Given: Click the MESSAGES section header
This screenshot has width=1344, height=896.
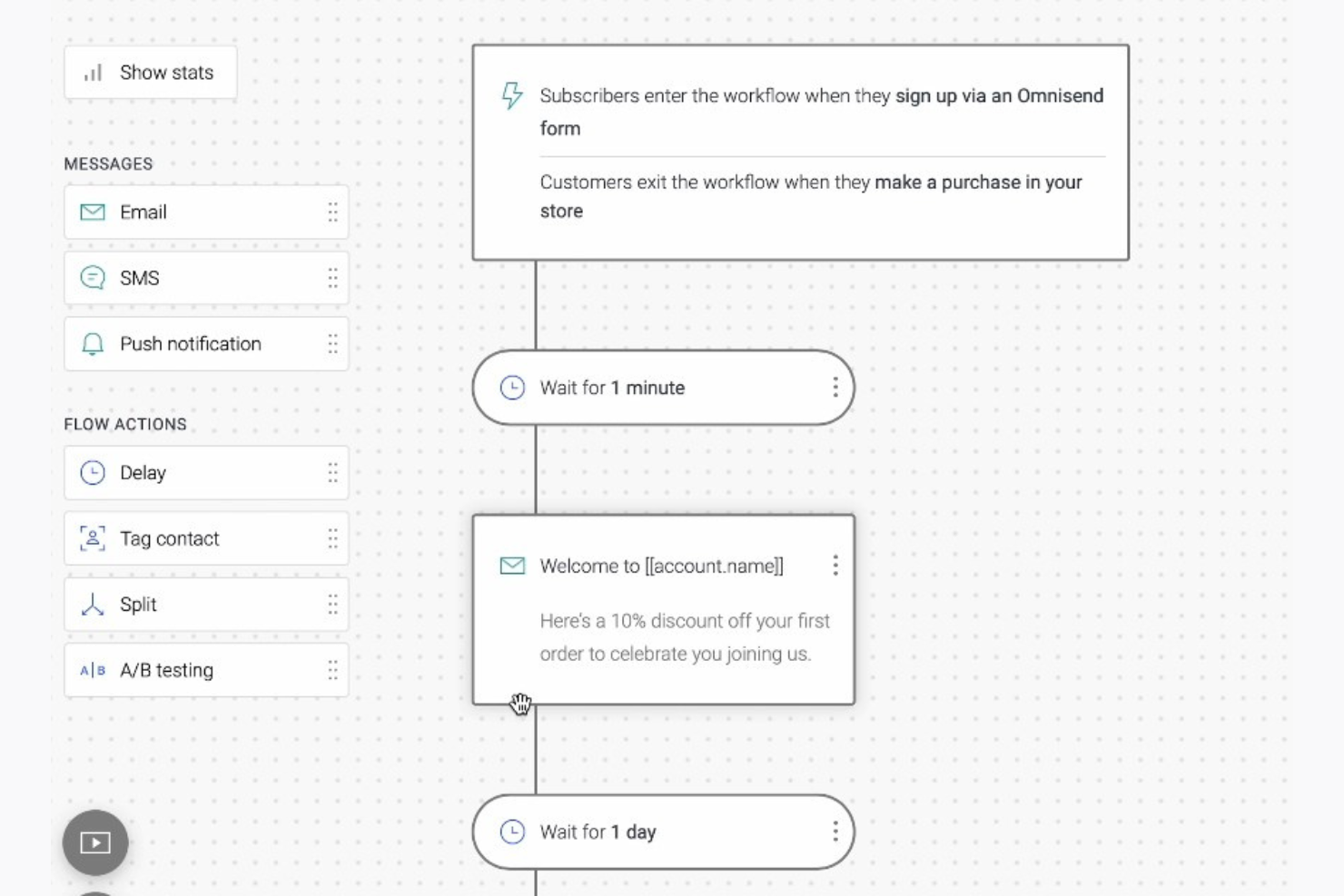Looking at the screenshot, I should pyautogui.click(x=108, y=163).
